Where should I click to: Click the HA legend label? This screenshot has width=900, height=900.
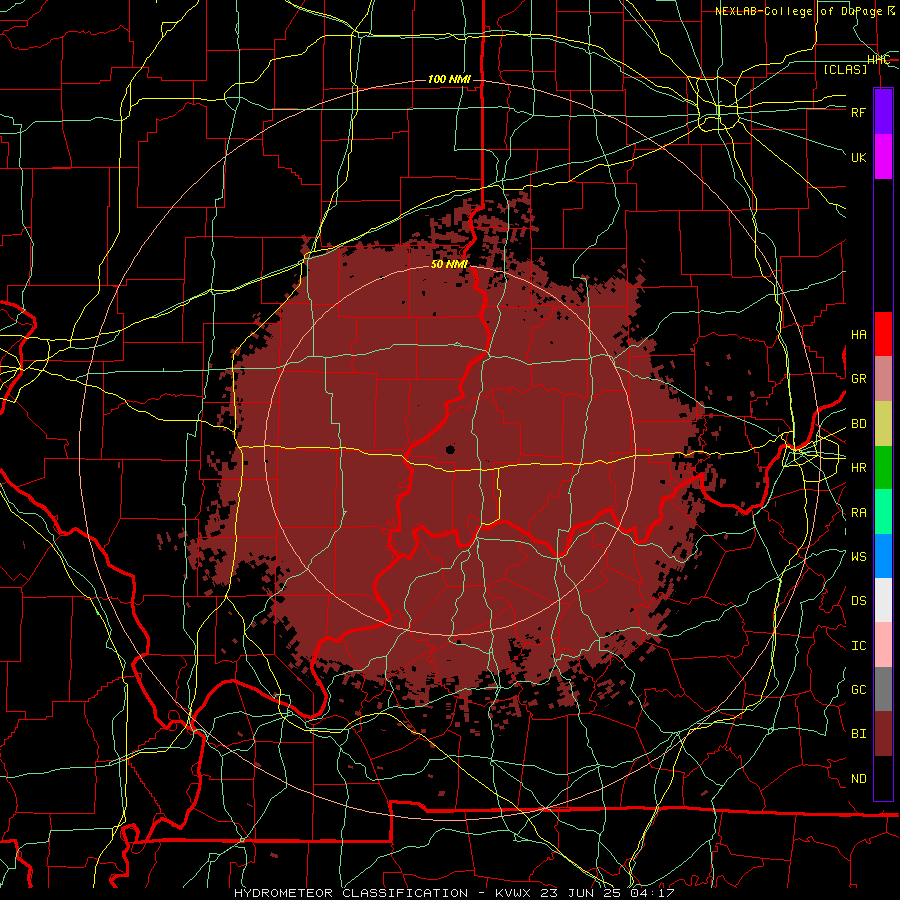coord(858,335)
